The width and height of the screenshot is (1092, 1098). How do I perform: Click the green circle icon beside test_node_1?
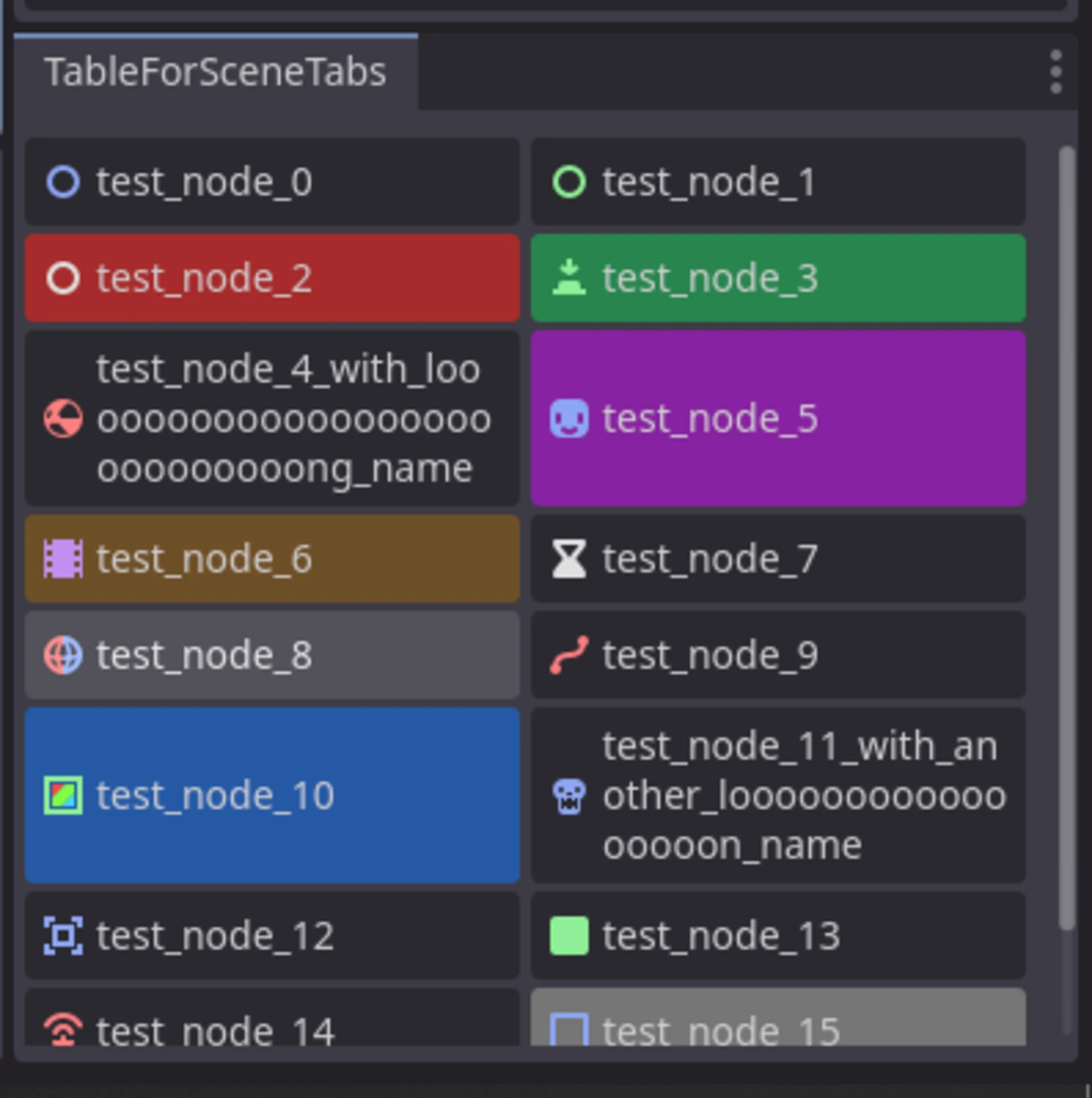[569, 182]
